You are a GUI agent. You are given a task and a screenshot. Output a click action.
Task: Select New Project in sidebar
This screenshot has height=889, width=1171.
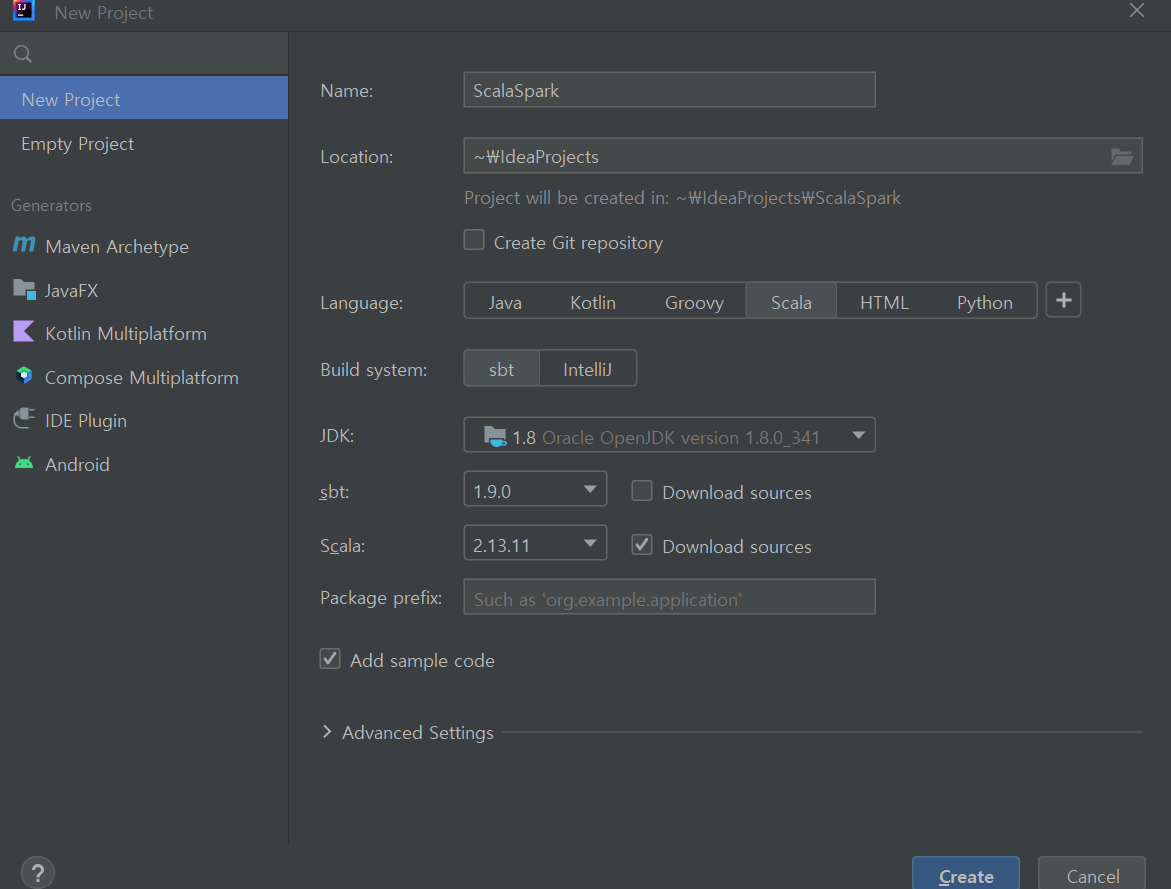click(x=143, y=98)
